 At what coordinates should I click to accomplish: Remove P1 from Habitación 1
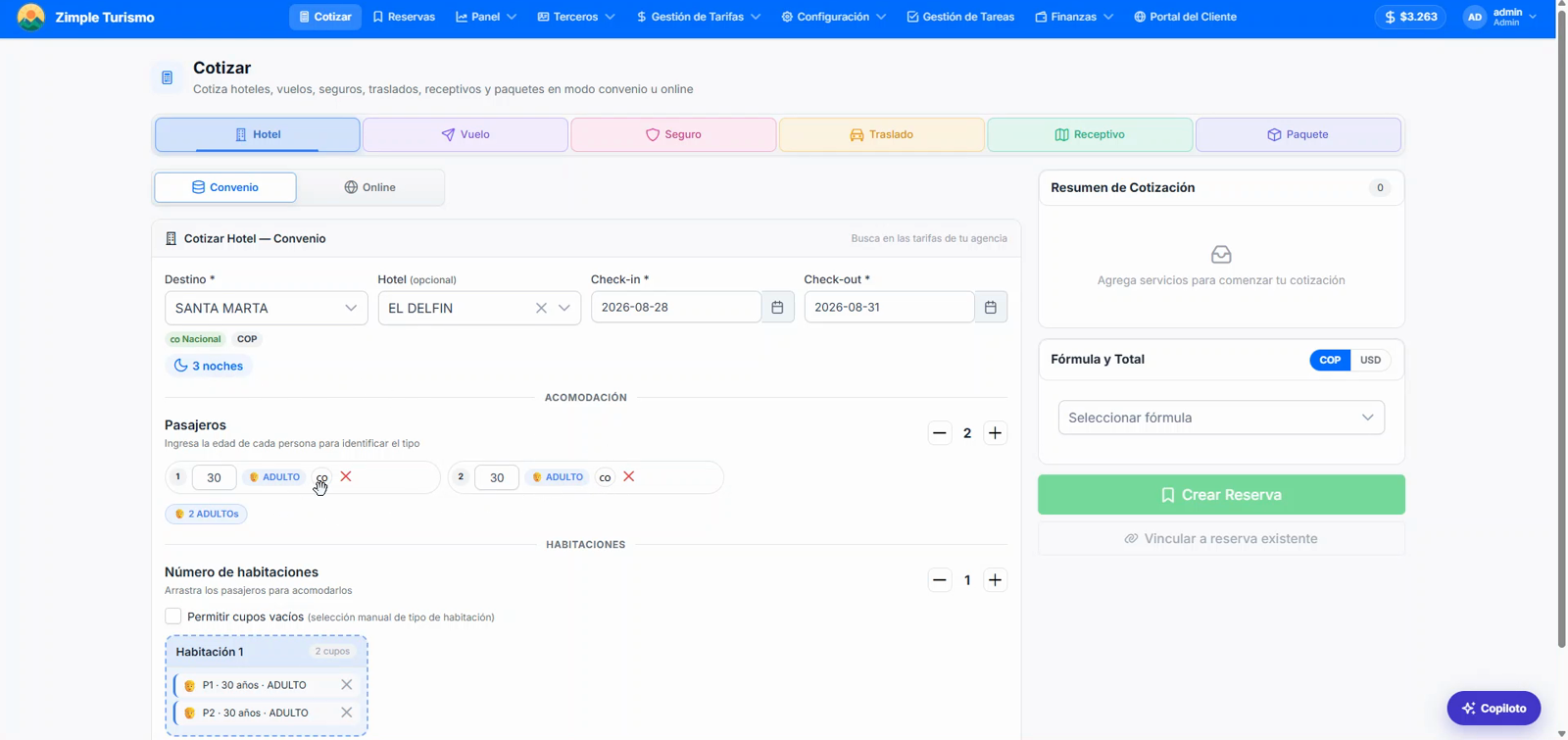346,685
